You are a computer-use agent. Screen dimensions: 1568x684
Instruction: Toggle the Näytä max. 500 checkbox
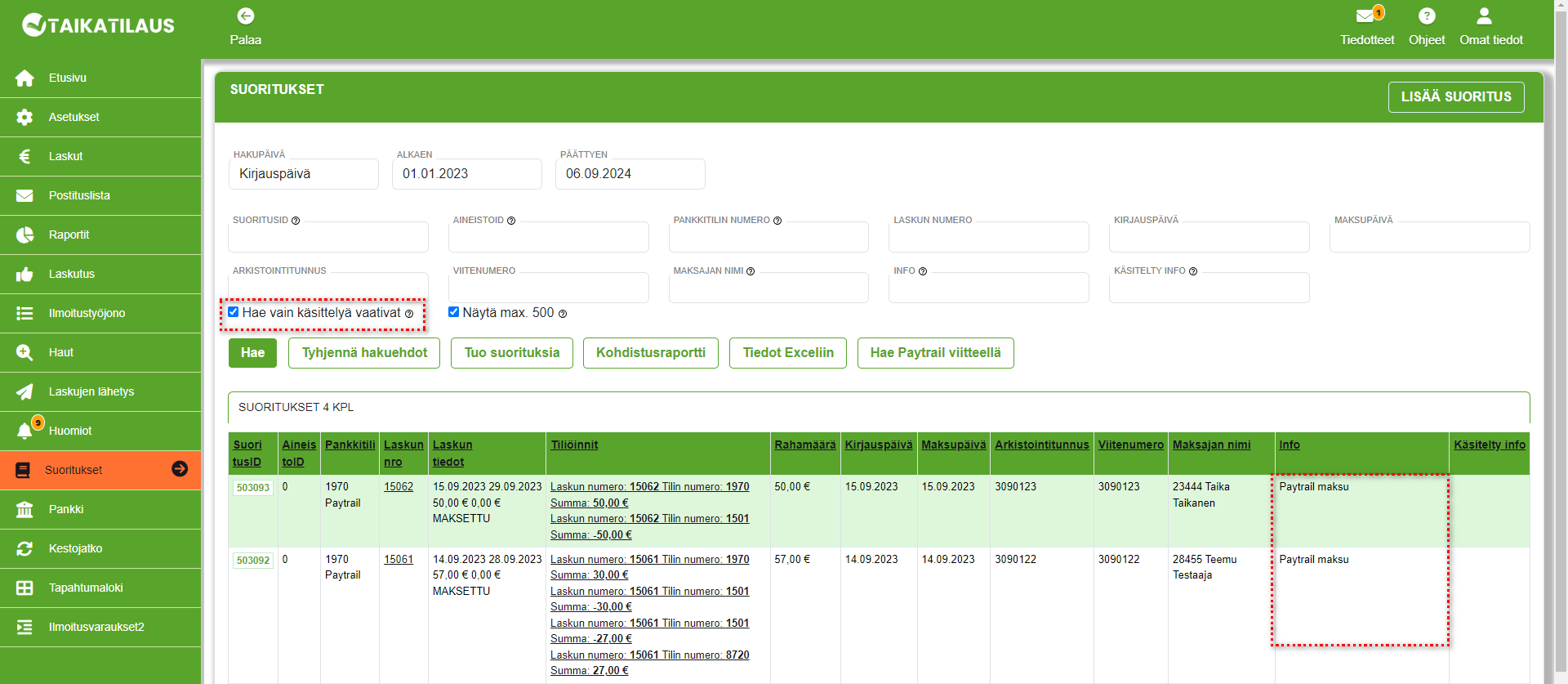coord(454,312)
